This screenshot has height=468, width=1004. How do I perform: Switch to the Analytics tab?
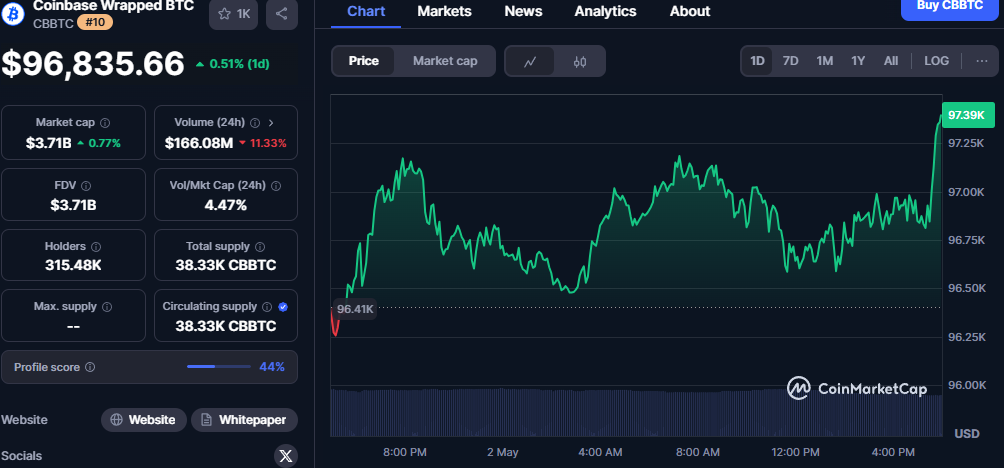tap(606, 12)
